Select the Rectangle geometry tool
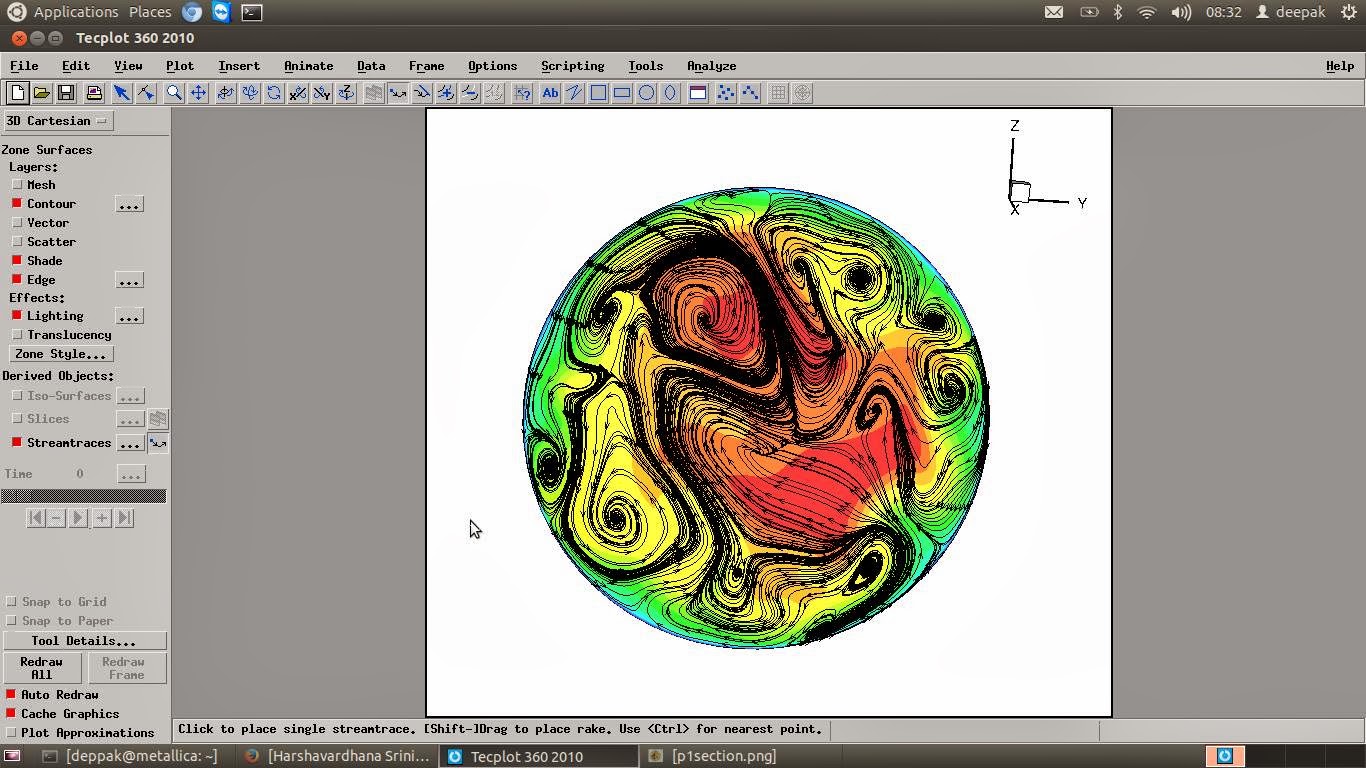 [x=621, y=93]
